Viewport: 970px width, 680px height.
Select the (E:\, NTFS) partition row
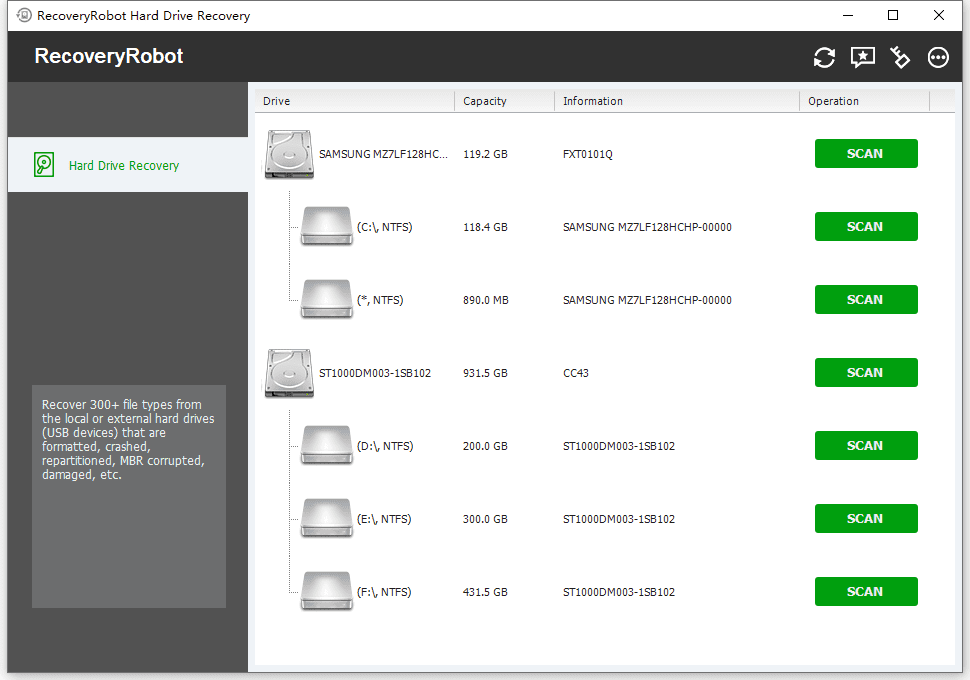tap(384, 519)
